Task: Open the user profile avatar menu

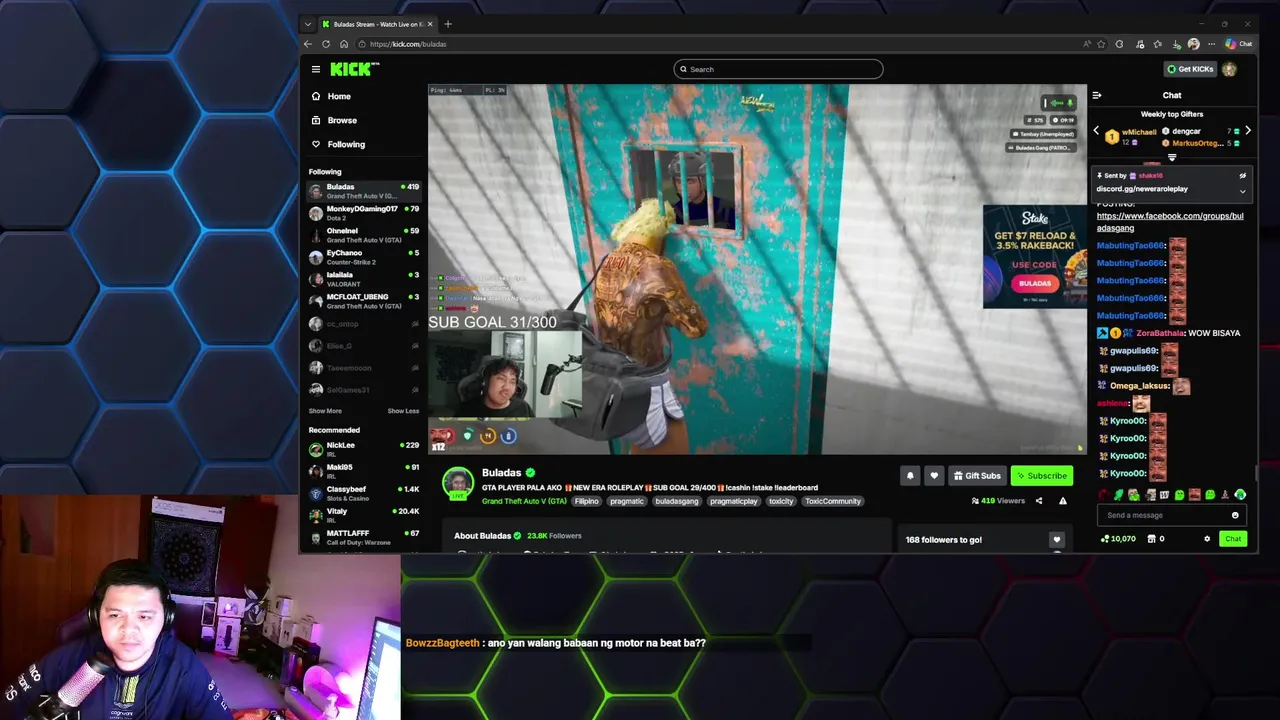Action: point(1229,69)
